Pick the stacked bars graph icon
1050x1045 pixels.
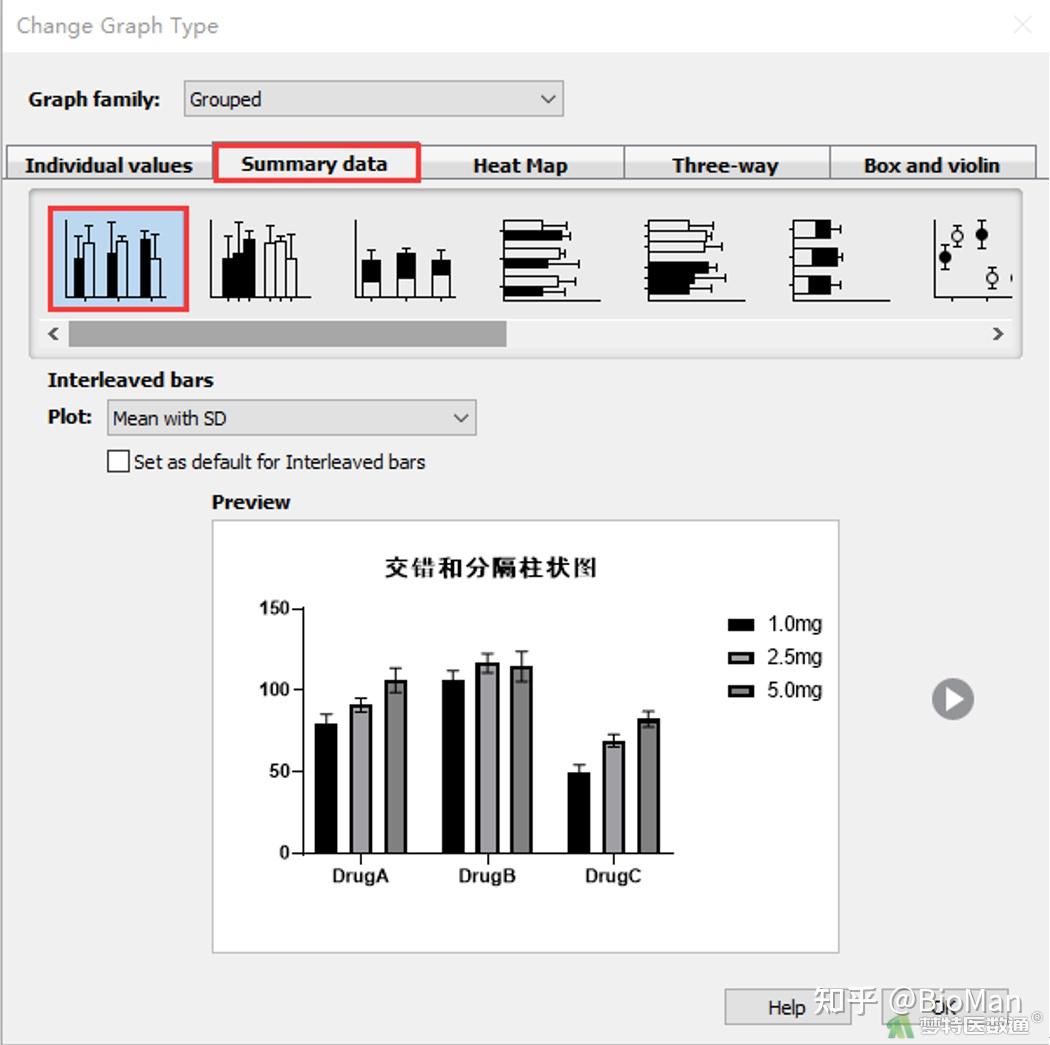click(x=405, y=259)
